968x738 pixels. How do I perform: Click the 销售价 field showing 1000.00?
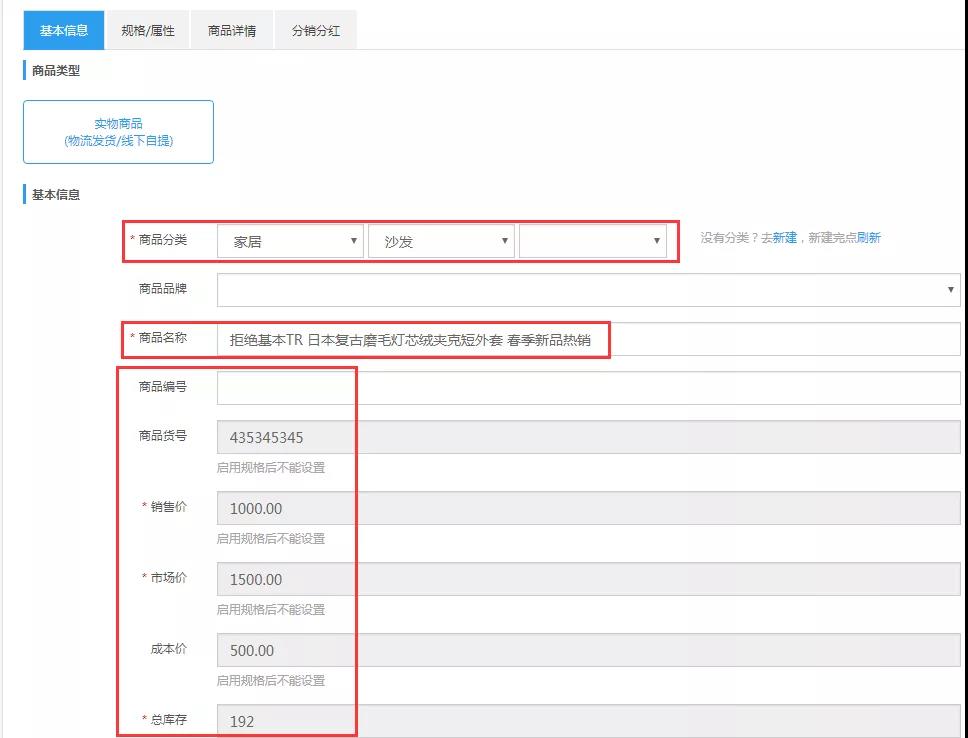point(588,508)
